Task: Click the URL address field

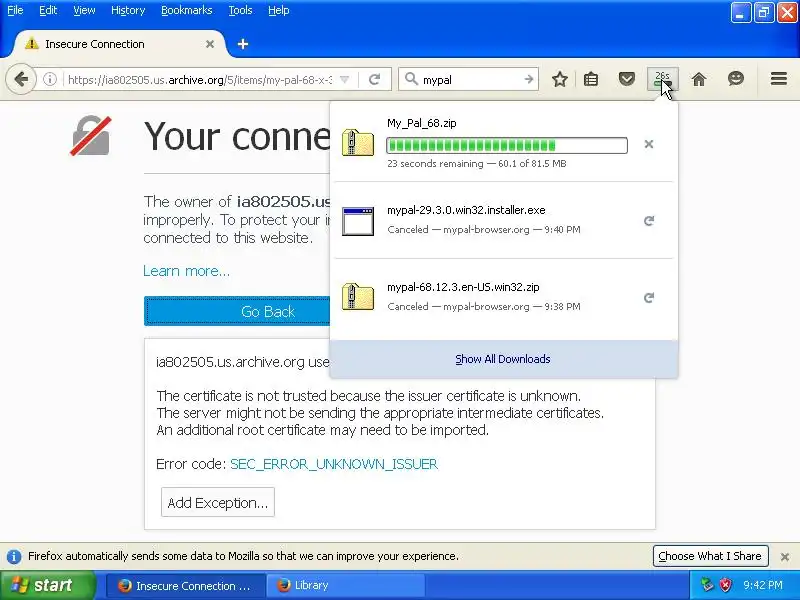Action: click(x=200, y=80)
